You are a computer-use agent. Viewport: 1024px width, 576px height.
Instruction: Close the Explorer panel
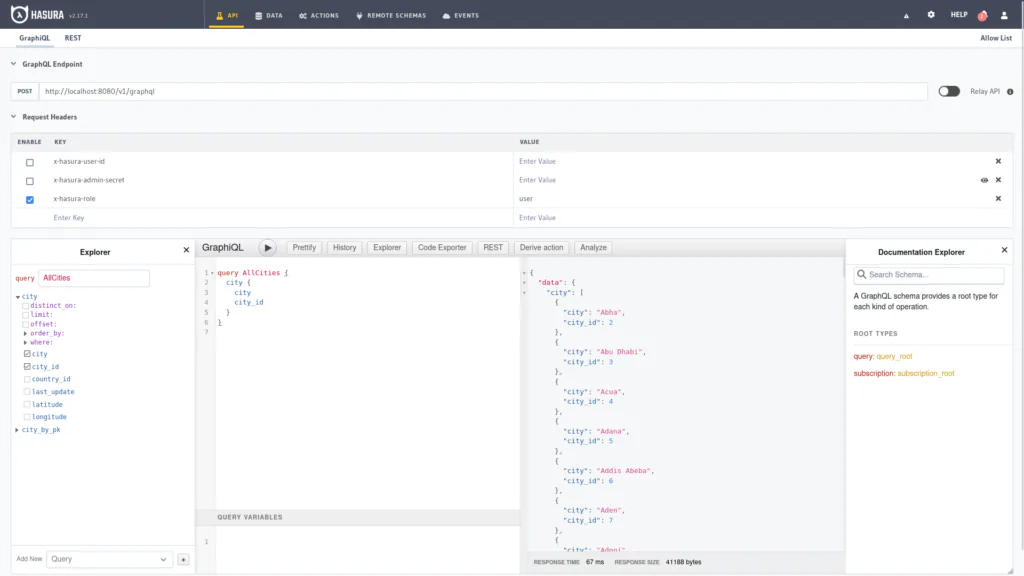[x=186, y=250]
